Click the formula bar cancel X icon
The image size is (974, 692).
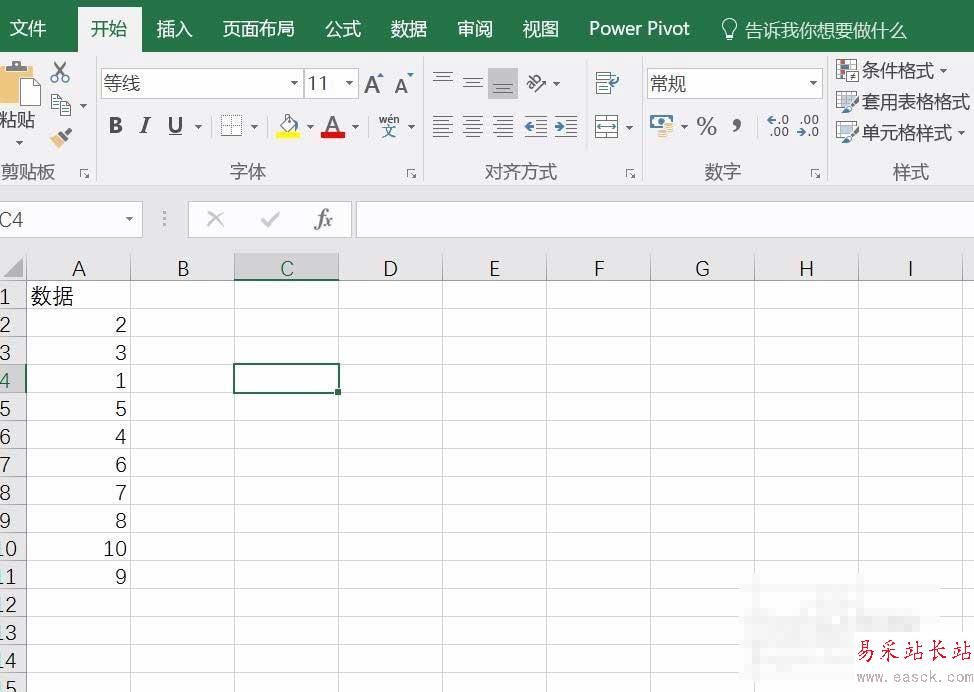(x=215, y=219)
